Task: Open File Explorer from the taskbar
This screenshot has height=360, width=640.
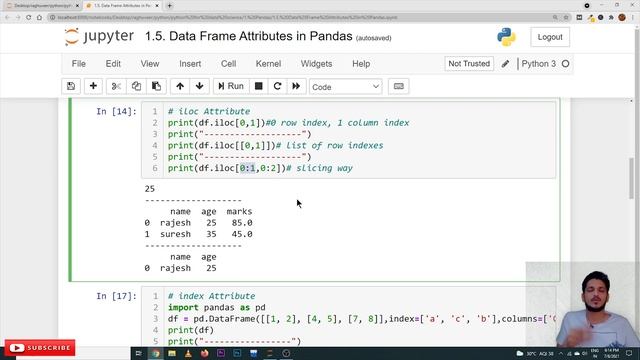Action: 172,353
